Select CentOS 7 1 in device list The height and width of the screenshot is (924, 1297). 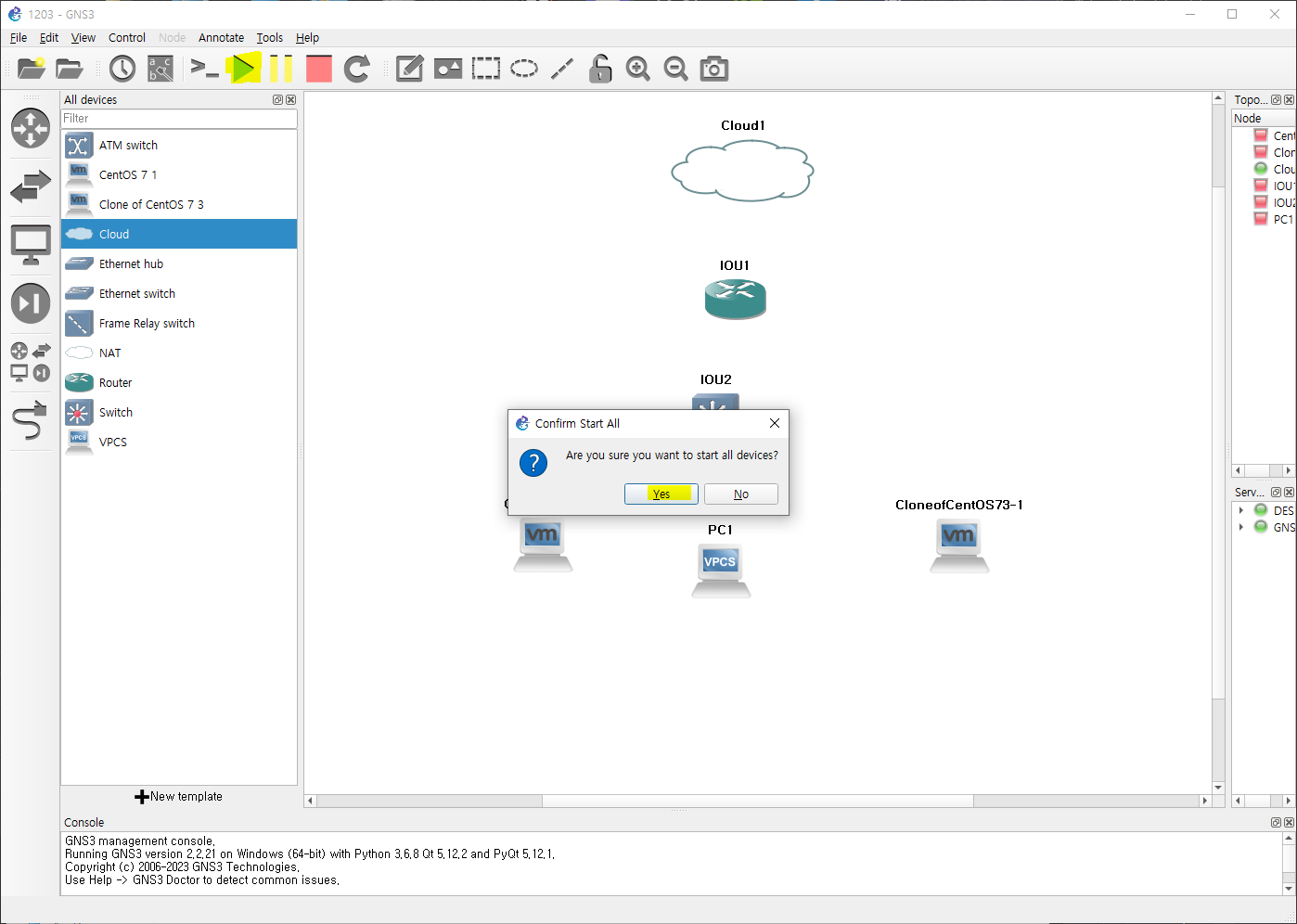tap(179, 174)
